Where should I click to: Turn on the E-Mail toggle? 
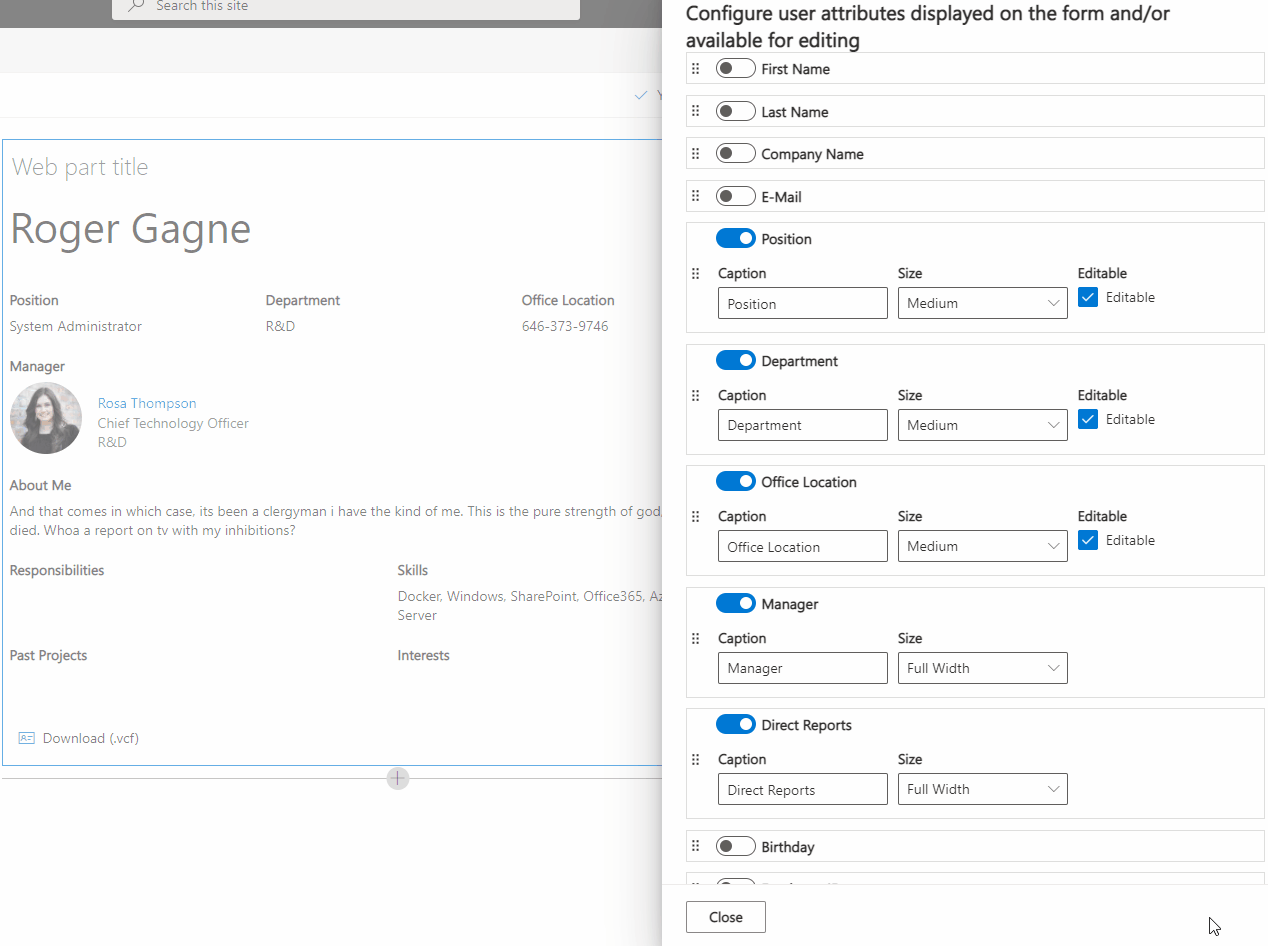click(x=735, y=196)
